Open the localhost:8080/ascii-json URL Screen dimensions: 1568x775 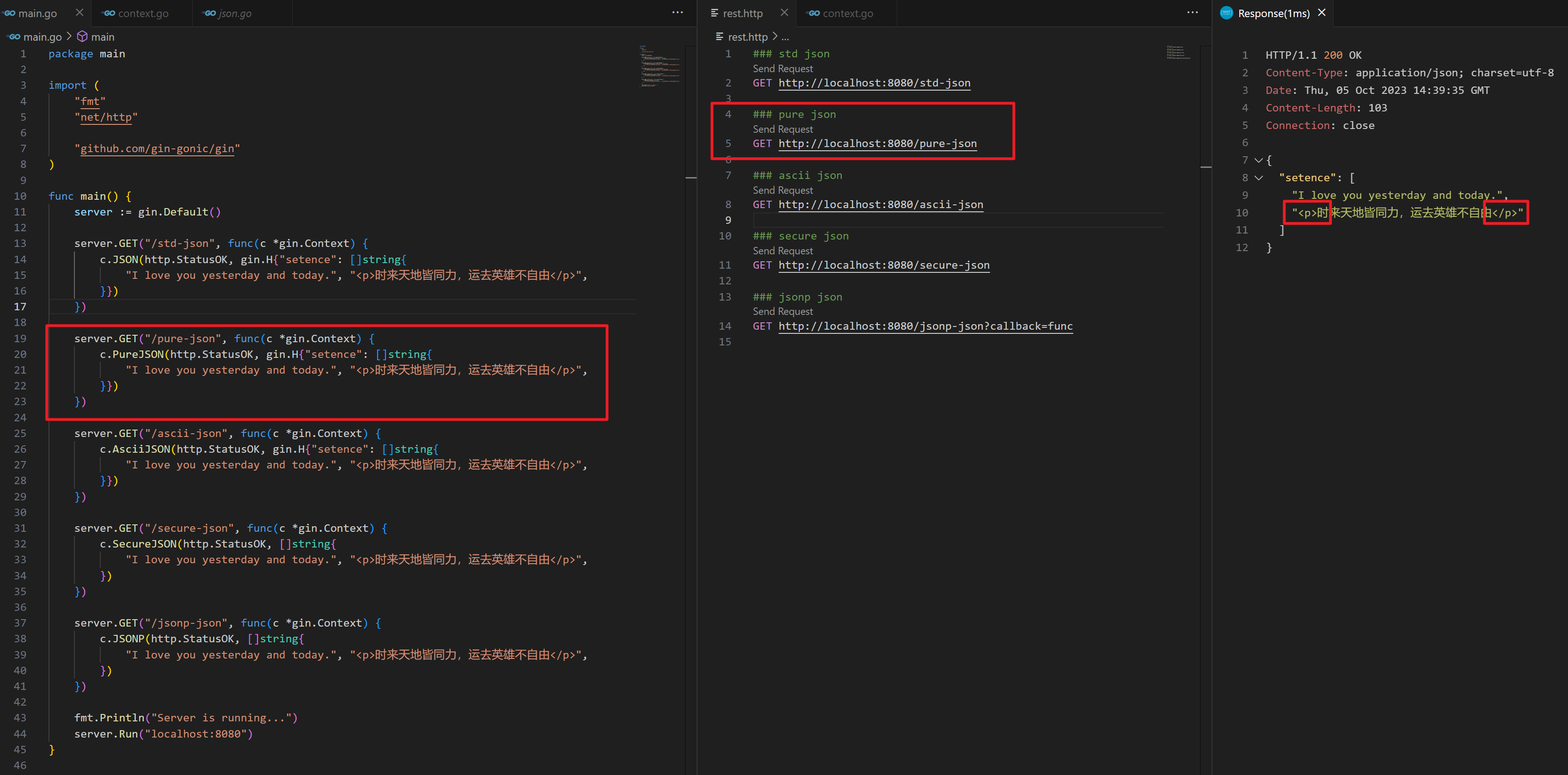(x=881, y=204)
